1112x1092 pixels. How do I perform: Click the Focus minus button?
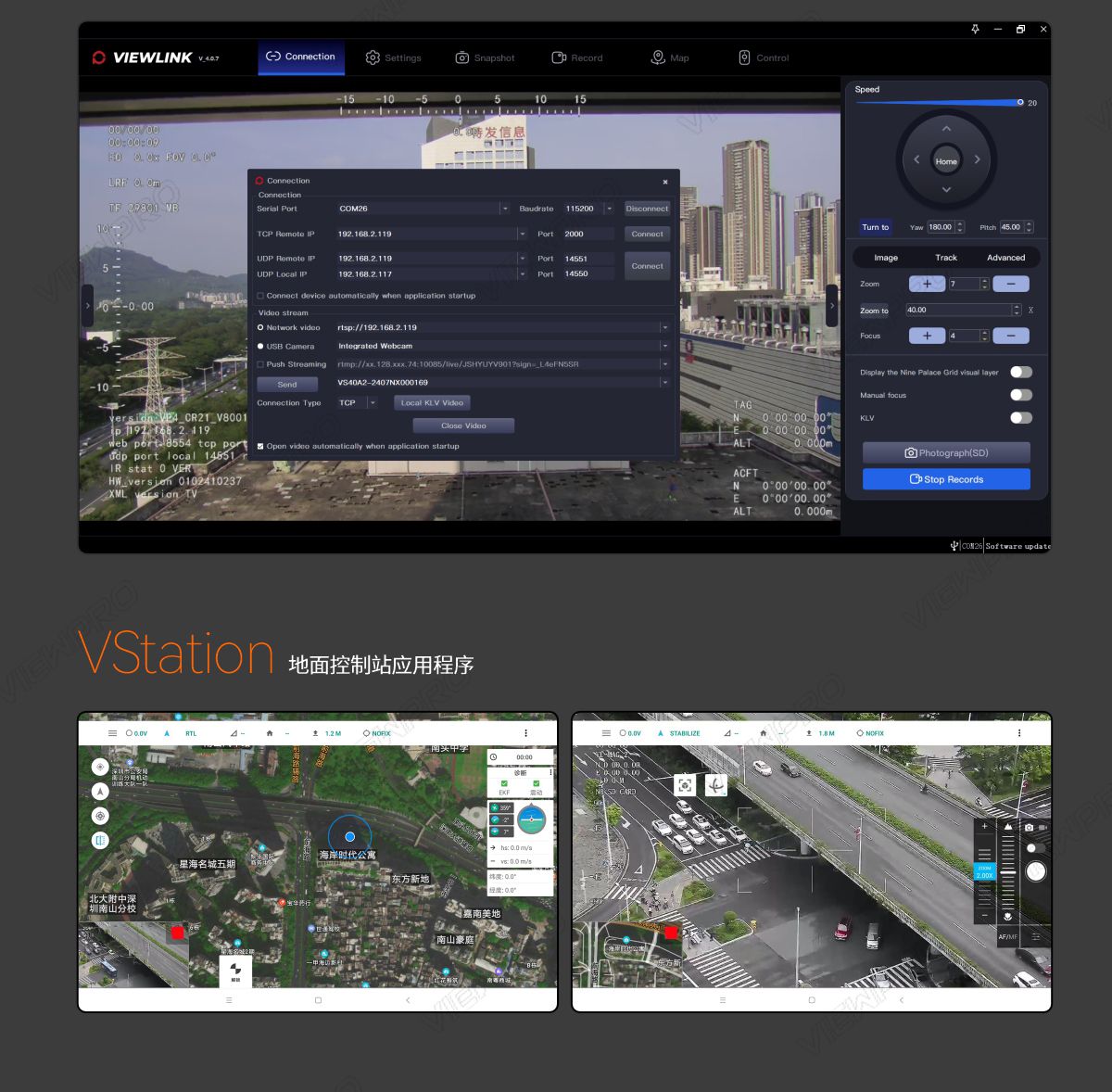(1011, 336)
